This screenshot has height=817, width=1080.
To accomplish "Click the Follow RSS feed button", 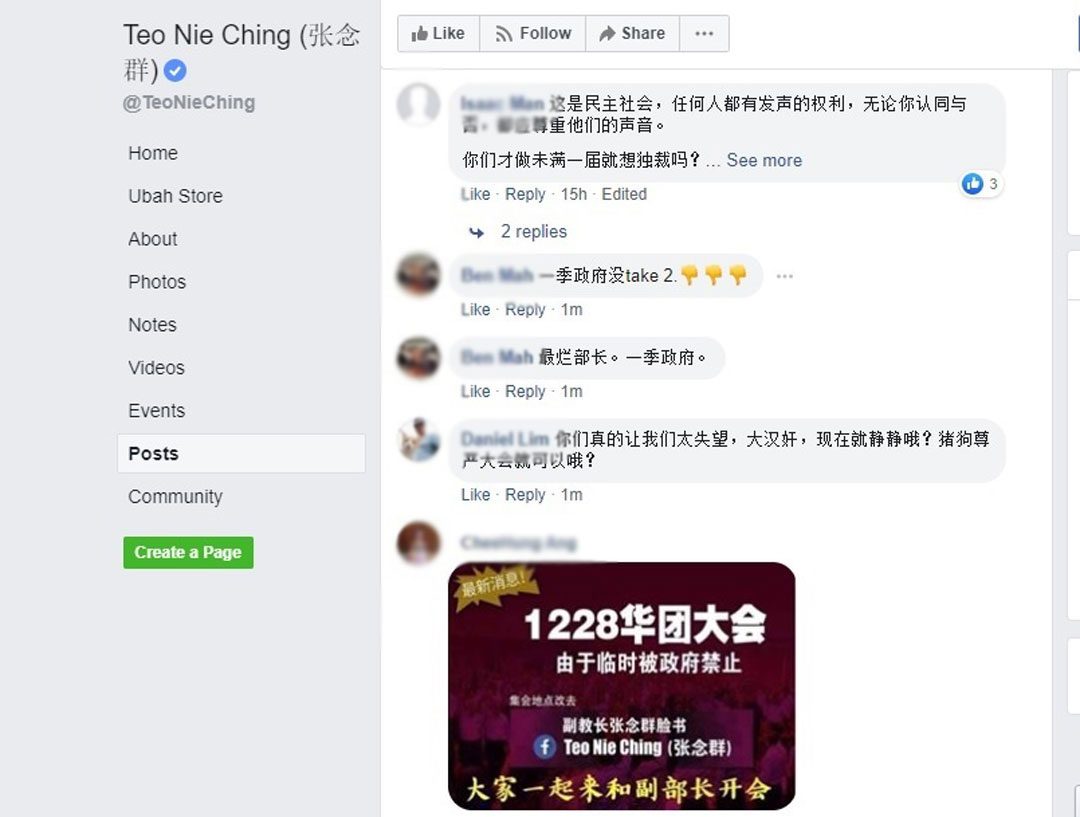I will [532, 34].
